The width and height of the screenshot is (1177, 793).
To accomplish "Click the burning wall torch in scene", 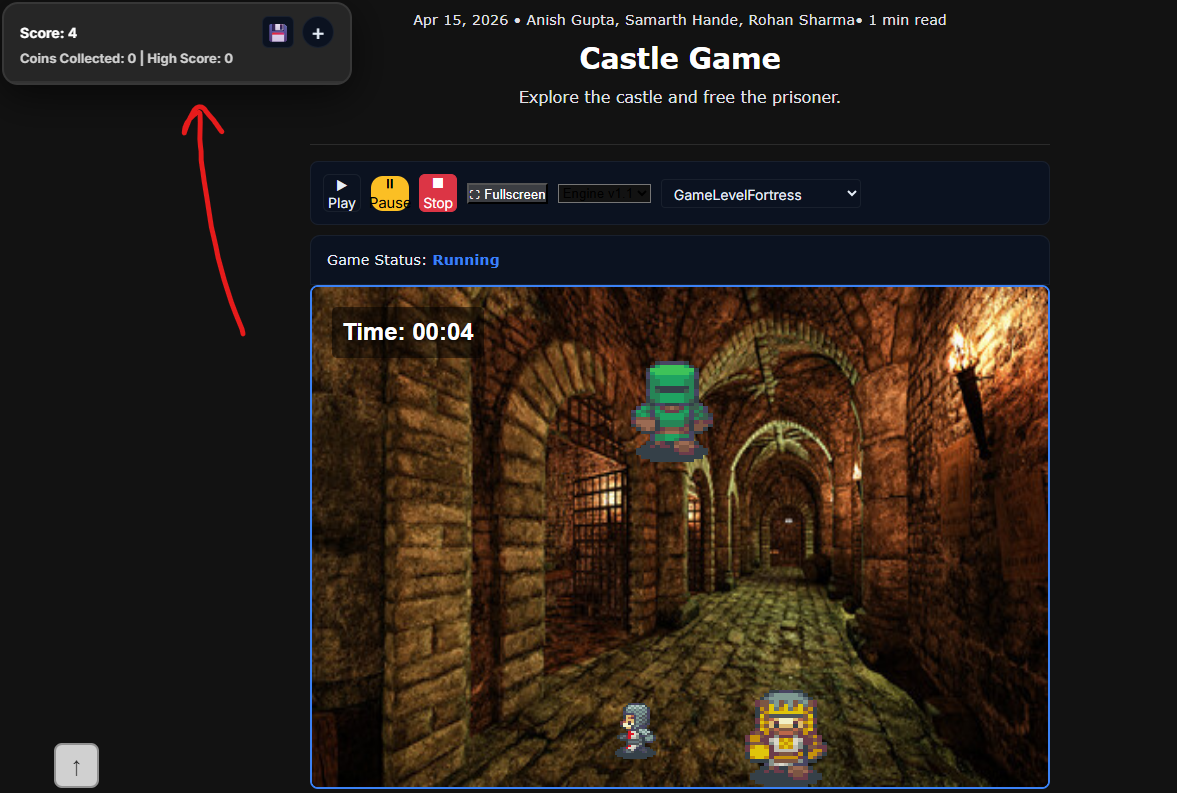I will [968, 390].
